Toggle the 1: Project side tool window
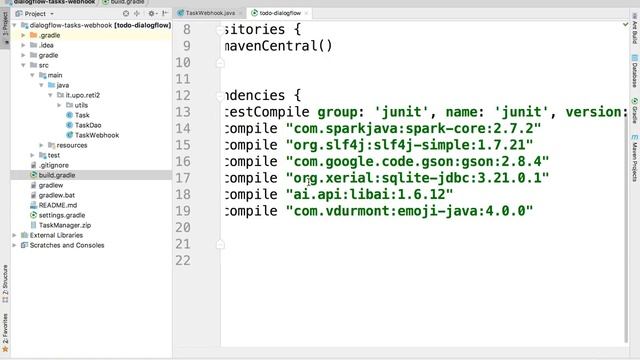640x360 pixels. [x=5, y=28]
